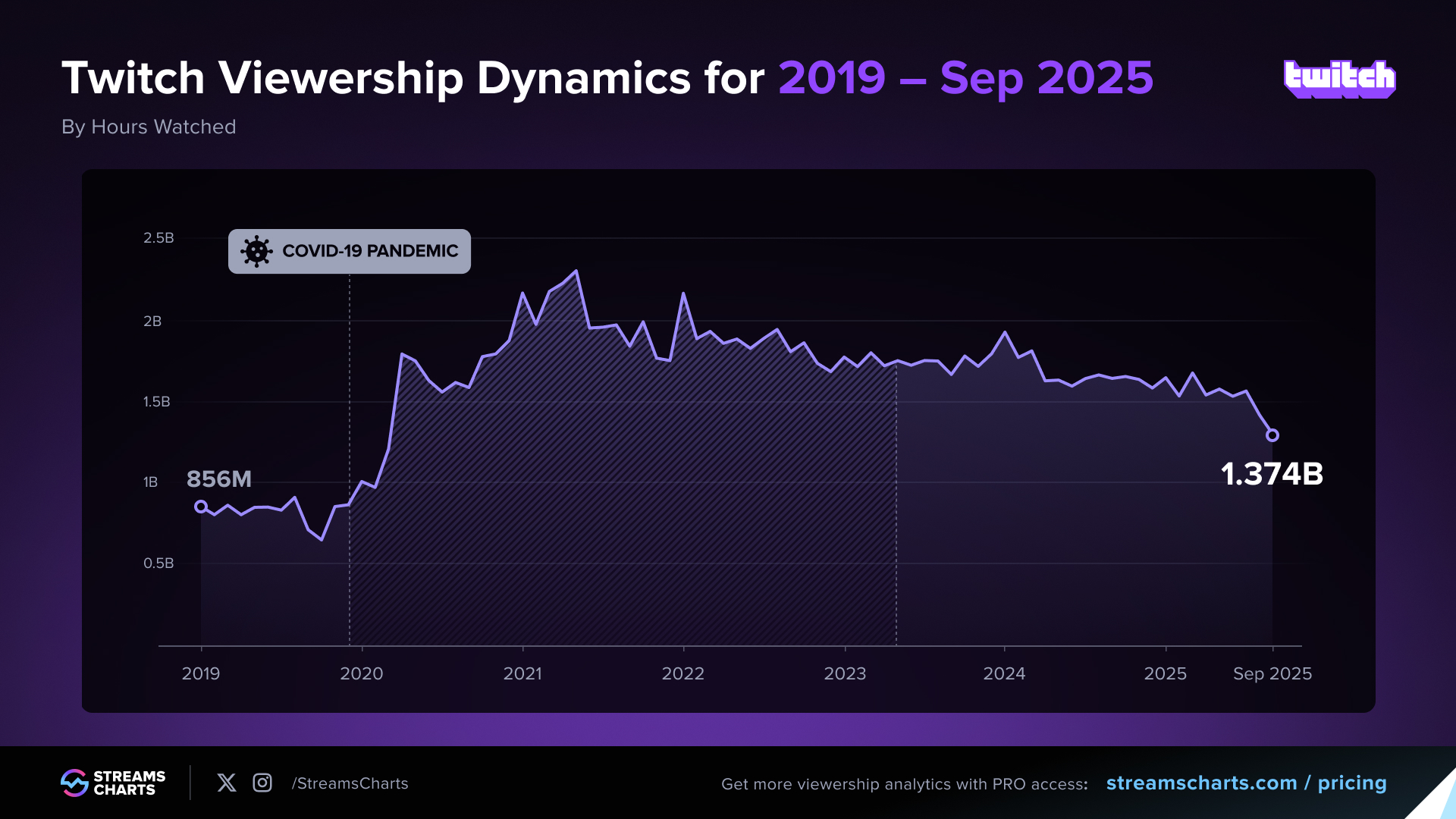Click the 1.374B value label
This screenshot has width=1456, height=819.
1272,474
